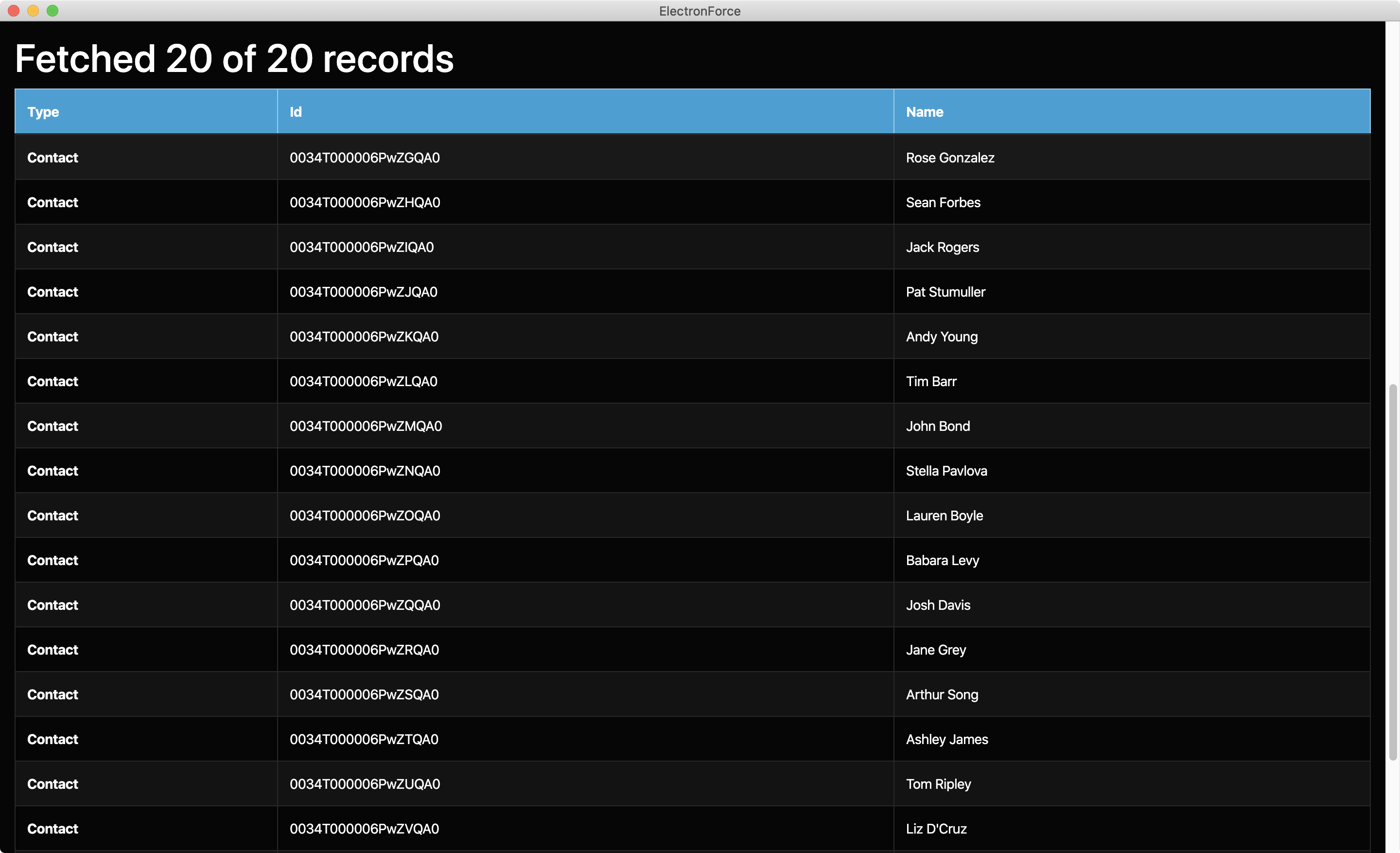Select Id 0034T000006PwZIQA0 cell
Viewport: 1400px width, 853px height.
pos(361,247)
